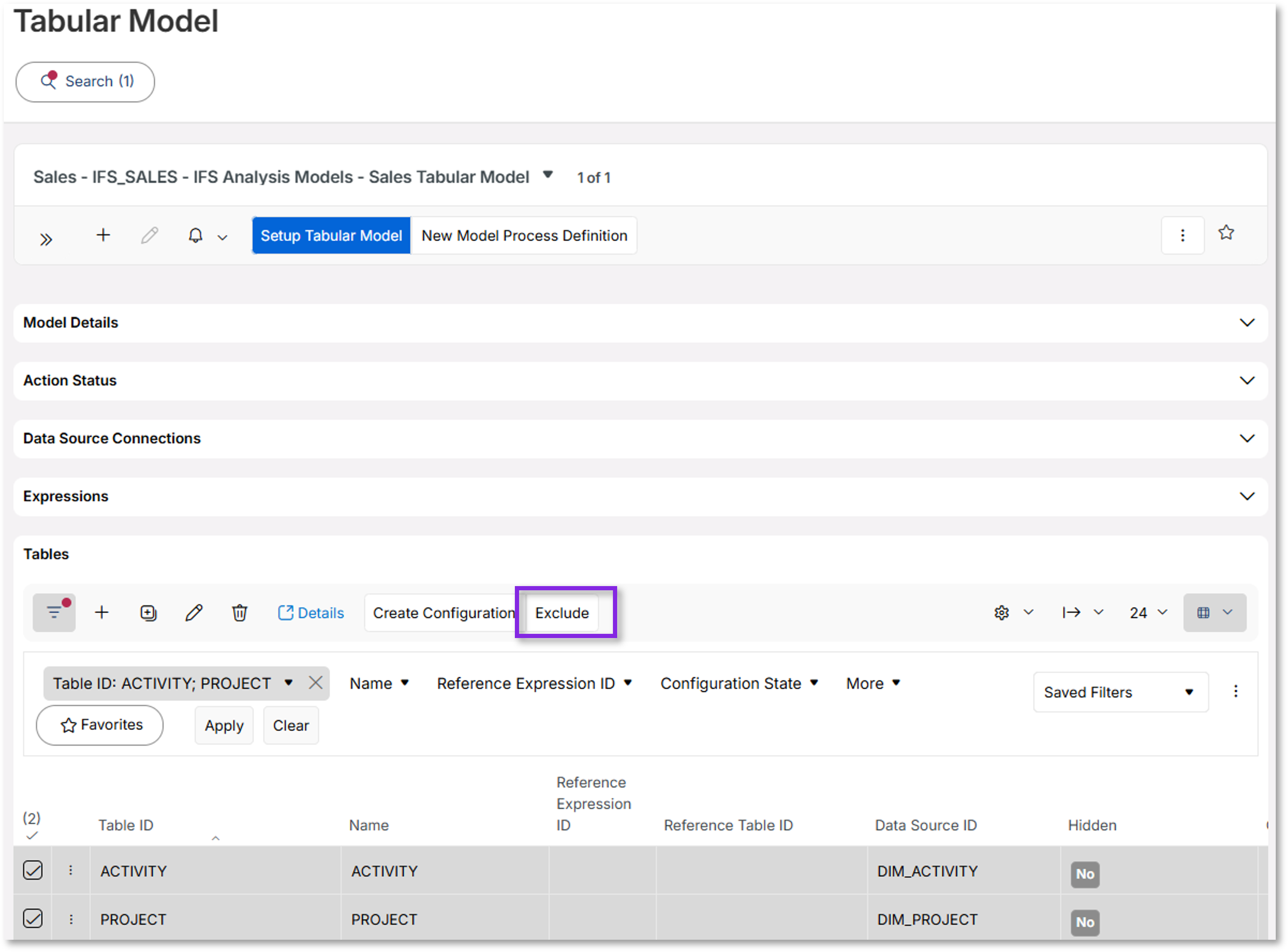Open the model header three-dot menu
Viewport: 1288px width, 952px height.
(x=1182, y=235)
